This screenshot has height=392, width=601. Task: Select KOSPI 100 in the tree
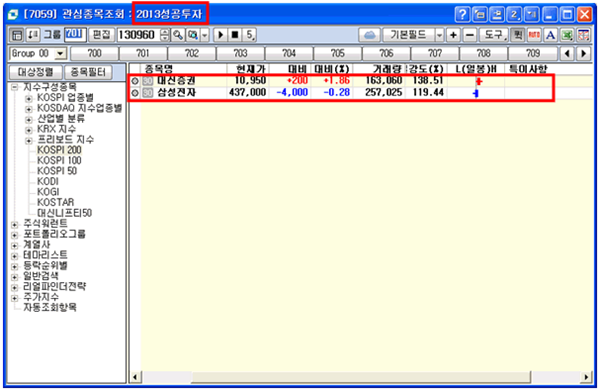(x=59, y=161)
